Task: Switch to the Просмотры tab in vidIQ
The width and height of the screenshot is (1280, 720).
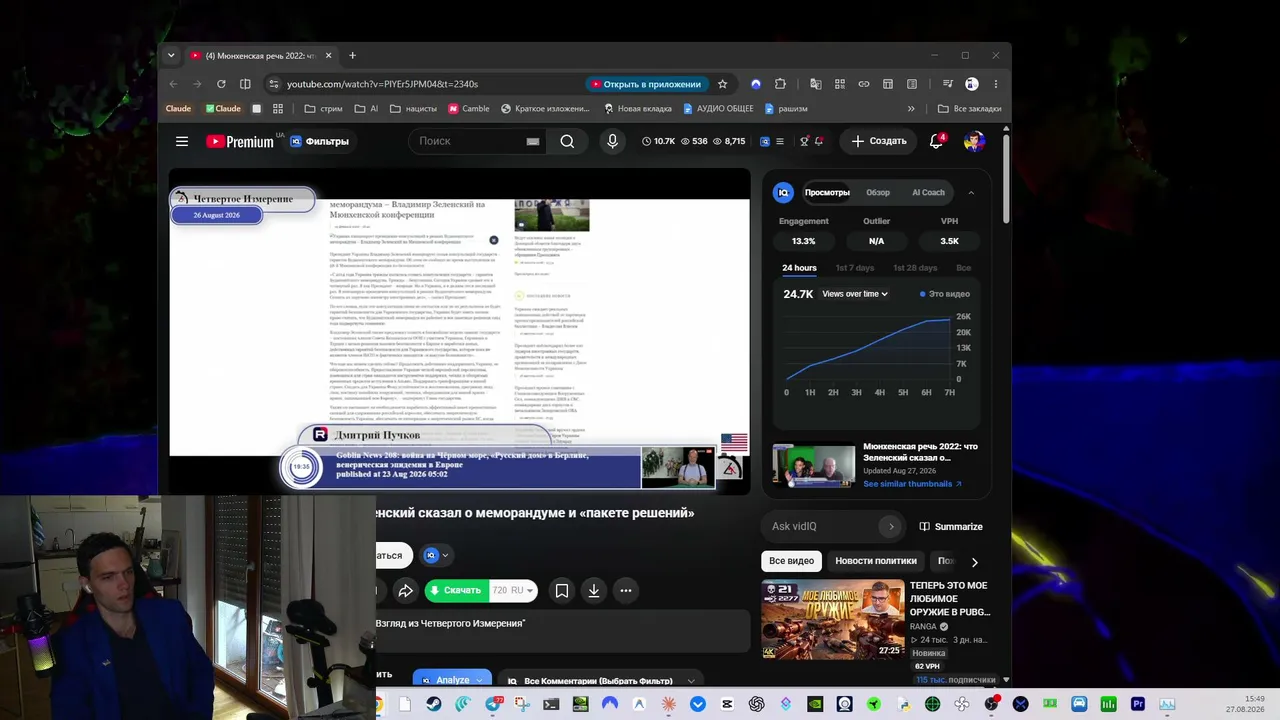Action: (x=827, y=192)
